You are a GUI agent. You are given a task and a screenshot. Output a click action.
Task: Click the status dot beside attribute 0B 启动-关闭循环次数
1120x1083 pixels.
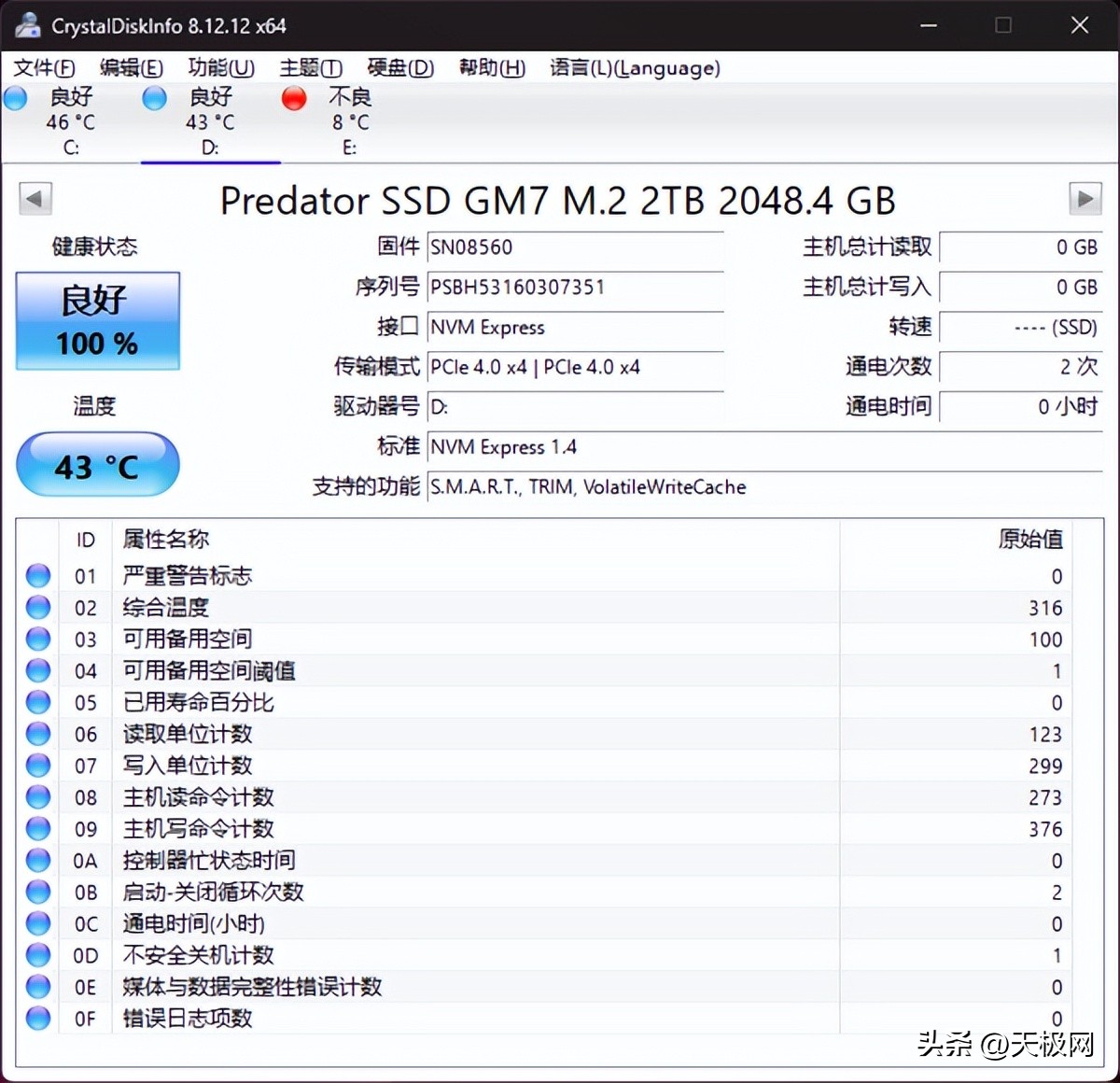point(37,892)
